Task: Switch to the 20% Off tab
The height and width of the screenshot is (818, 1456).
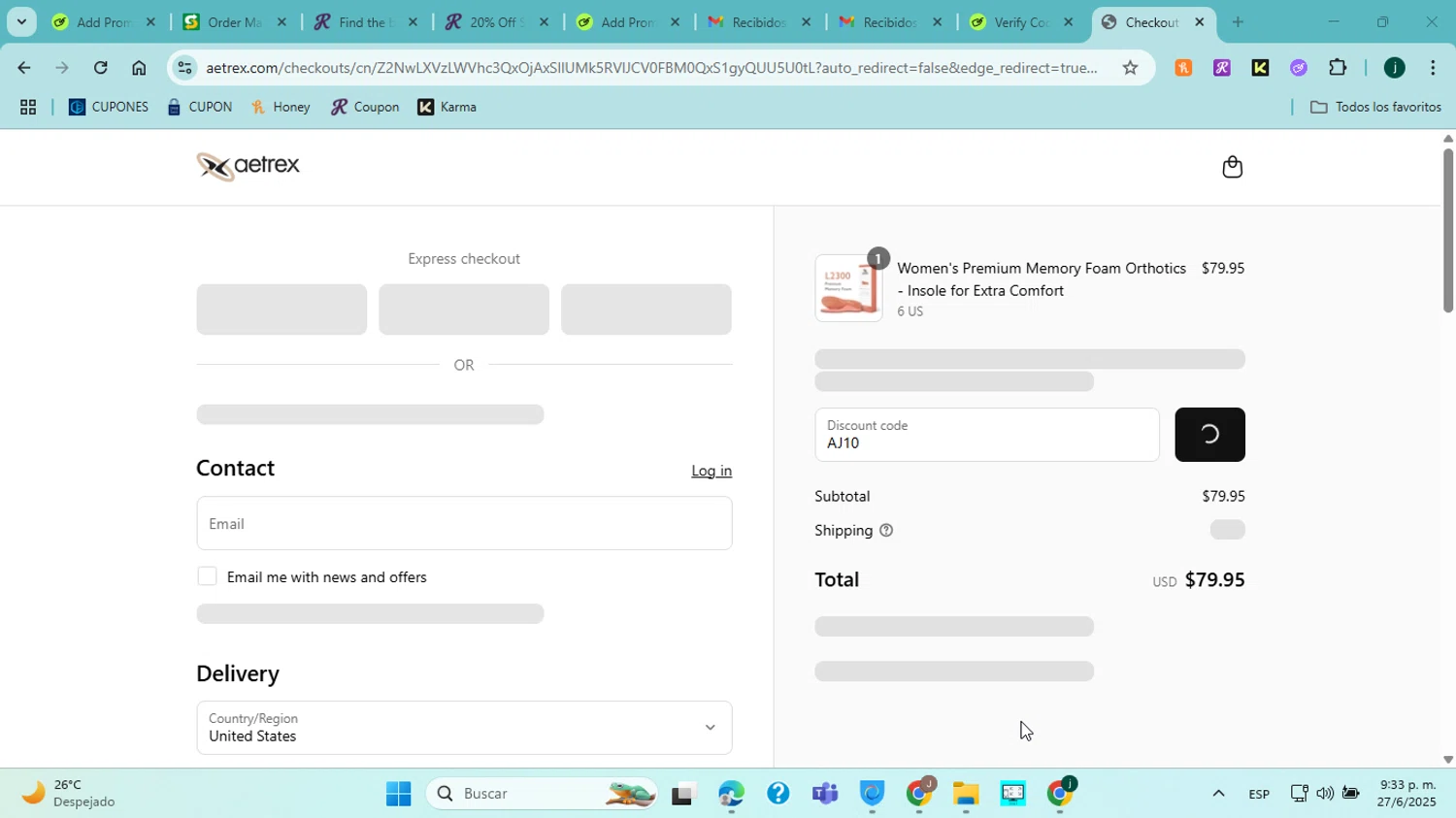Action: click(497, 21)
